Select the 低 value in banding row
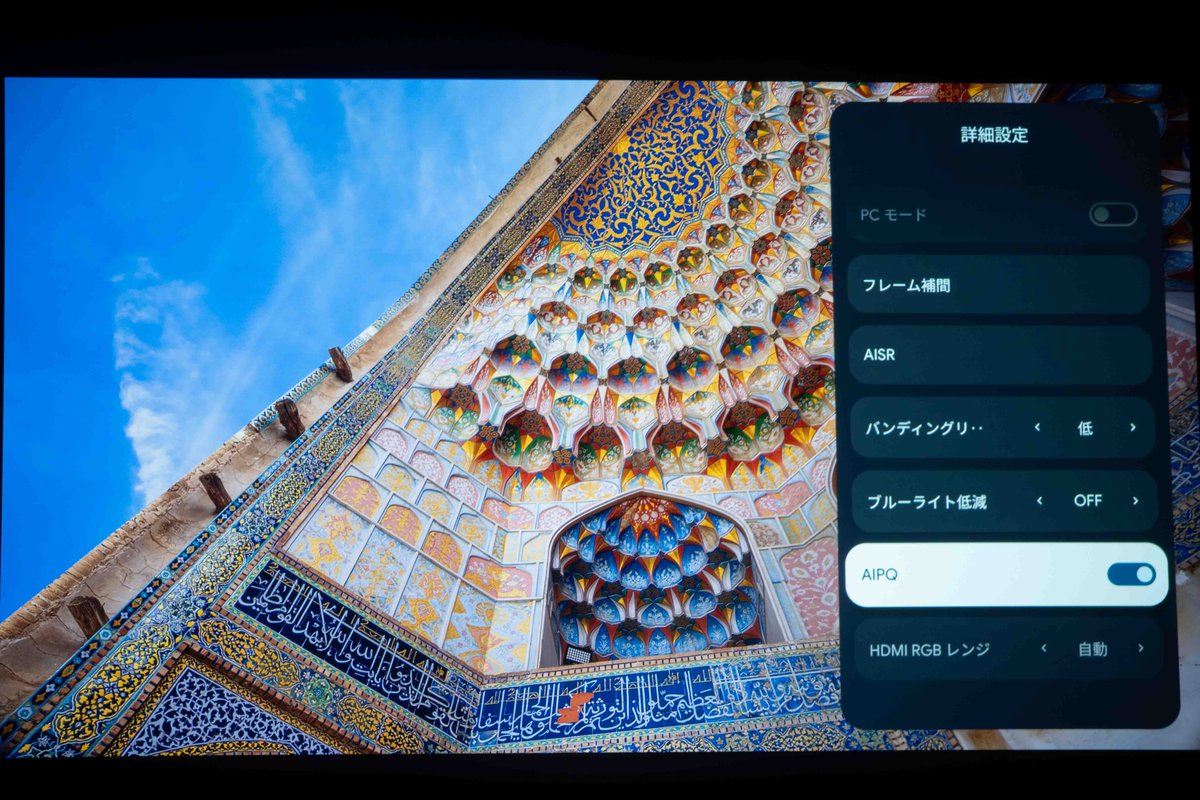The height and width of the screenshot is (800, 1200). [1085, 428]
